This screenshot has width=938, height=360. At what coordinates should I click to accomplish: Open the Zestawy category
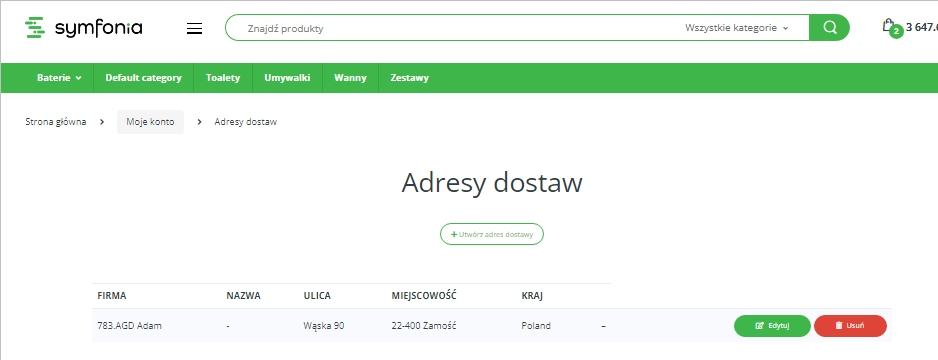[410, 78]
